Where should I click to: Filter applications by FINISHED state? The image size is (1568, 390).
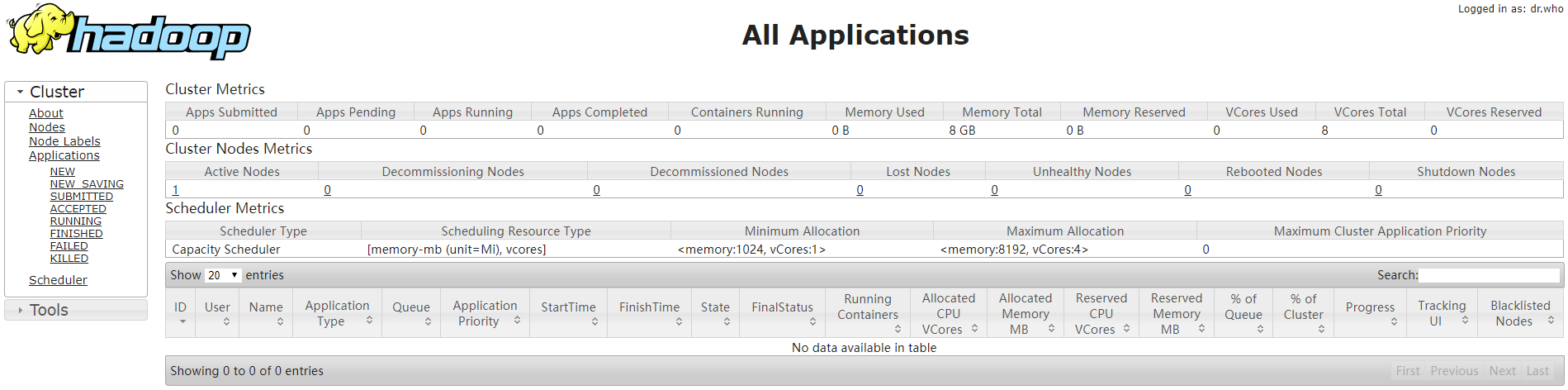77,234
